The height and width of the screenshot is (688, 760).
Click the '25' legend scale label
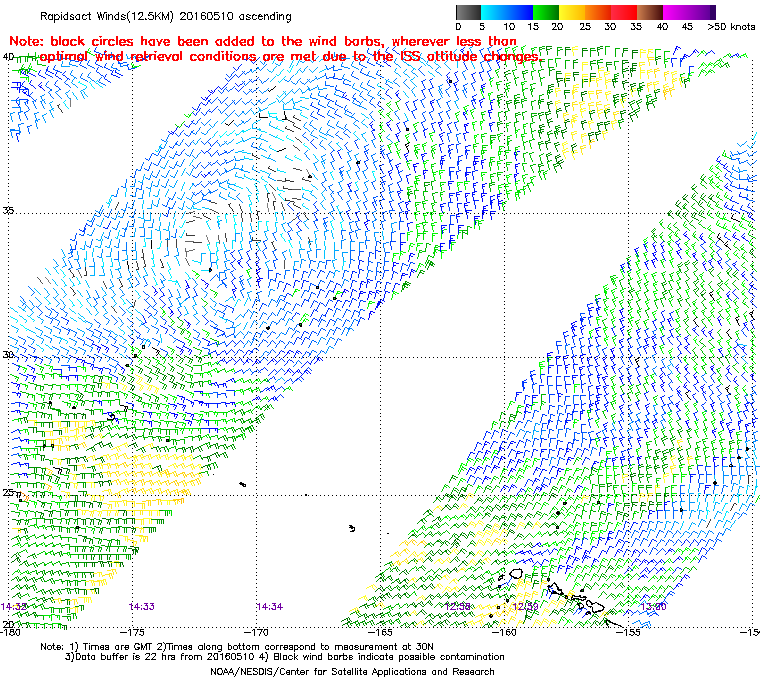point(586,27)
